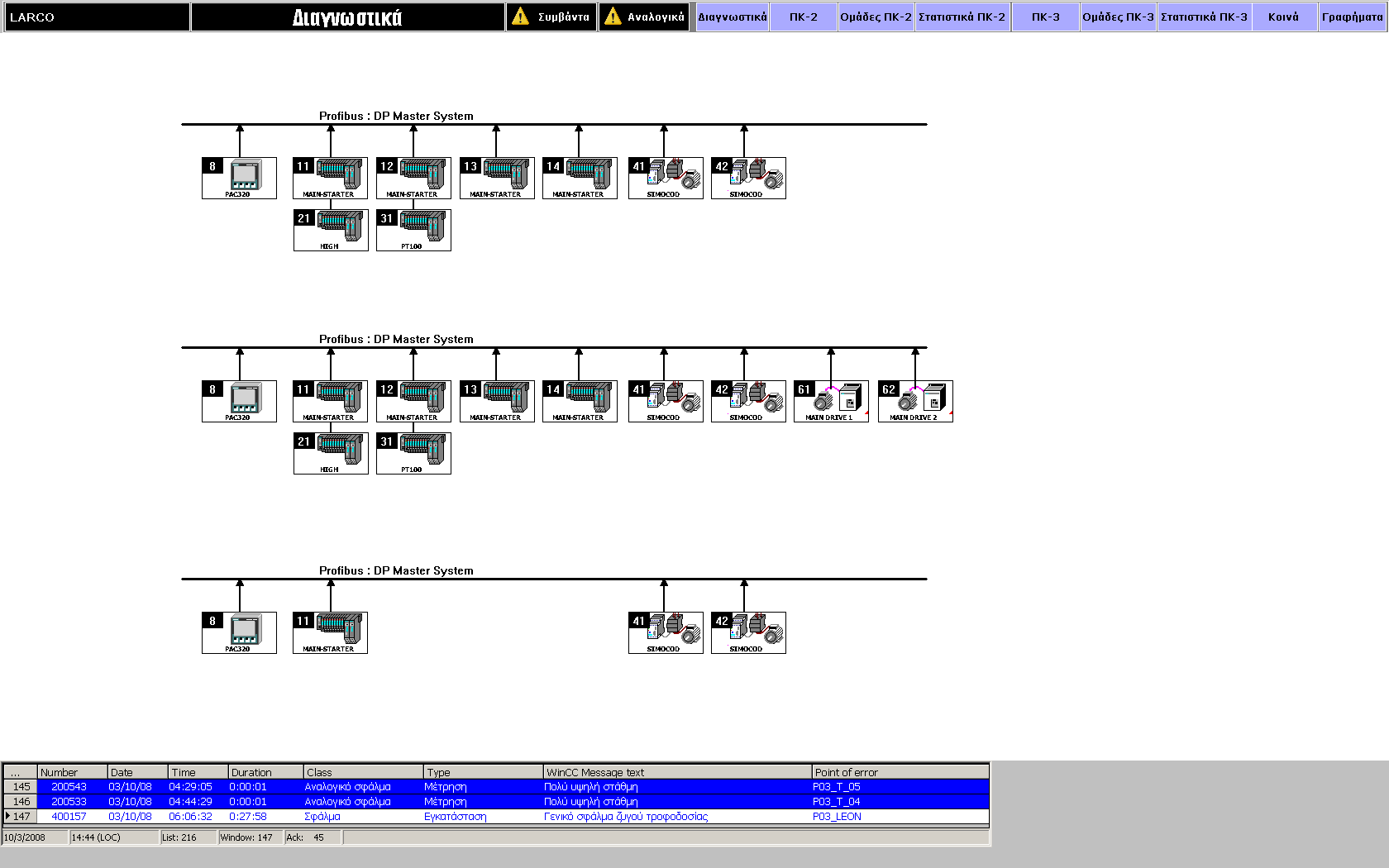Click the Duration column header
The width and height of the screenshot is (1389, 868).
point(265,772)
